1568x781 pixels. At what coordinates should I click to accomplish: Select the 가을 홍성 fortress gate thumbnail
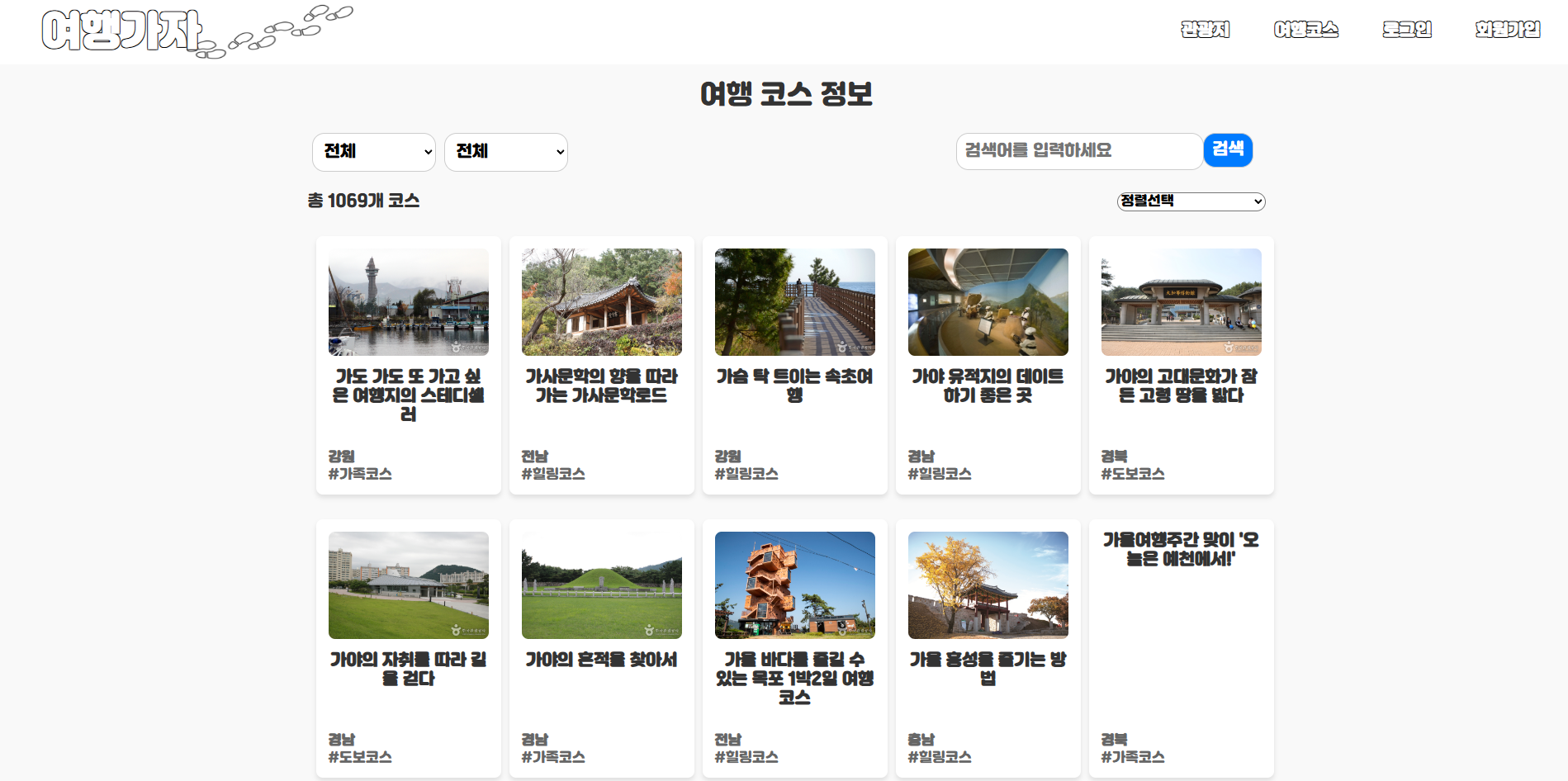click(988, 585)
